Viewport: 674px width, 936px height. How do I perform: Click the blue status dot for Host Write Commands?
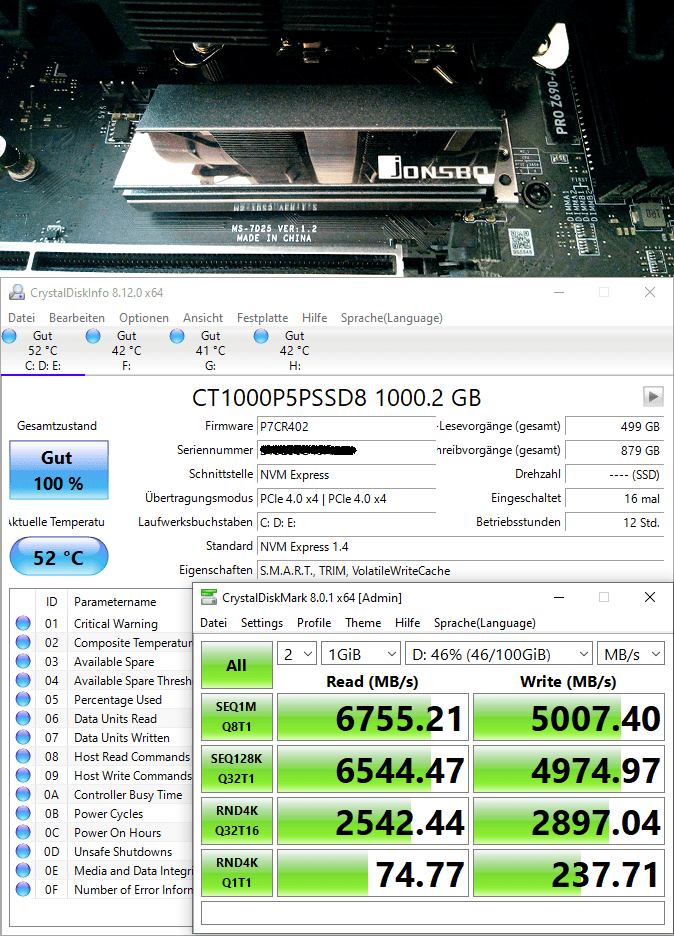coord(23,775)
